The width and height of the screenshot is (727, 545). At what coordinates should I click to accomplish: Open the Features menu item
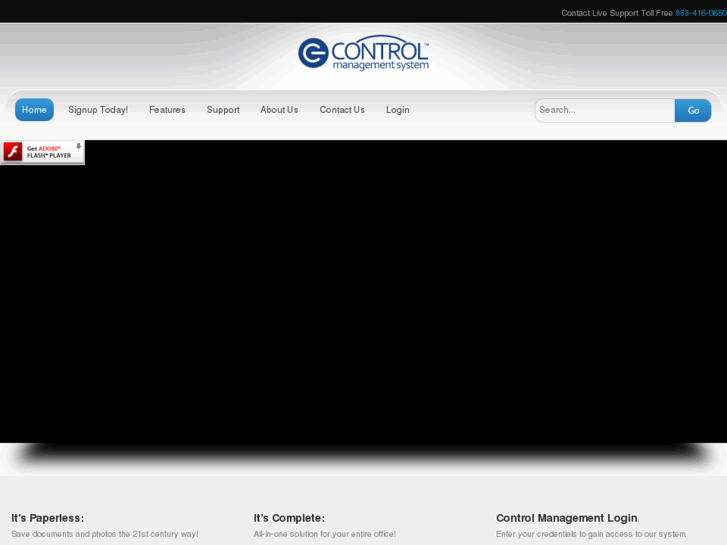tap(167, 110)
